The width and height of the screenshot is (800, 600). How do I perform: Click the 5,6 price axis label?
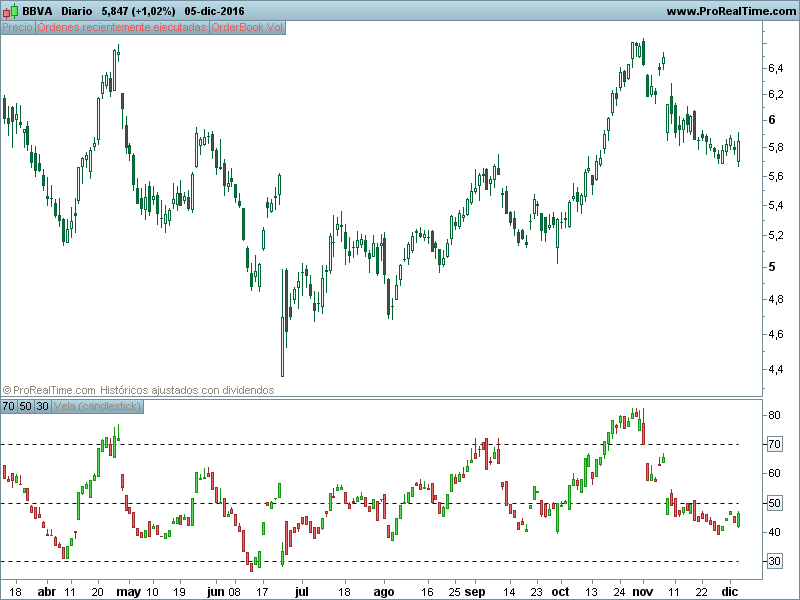[x=776, y=176]
